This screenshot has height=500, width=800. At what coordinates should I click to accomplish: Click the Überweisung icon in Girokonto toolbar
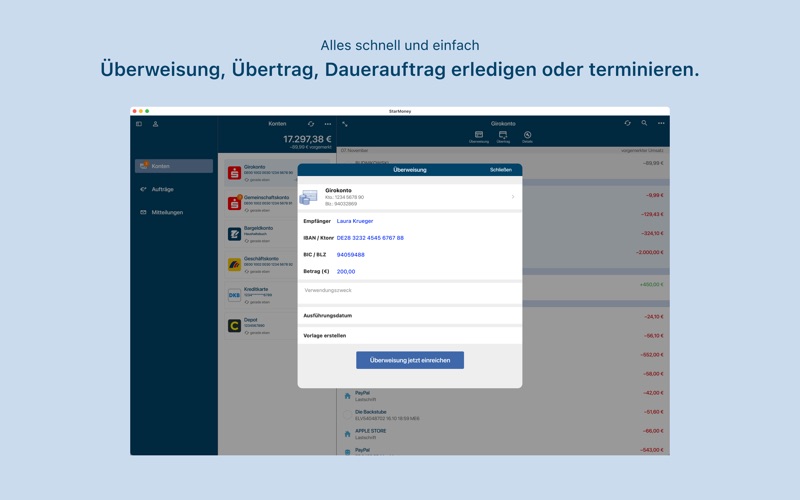coord(479,136)
